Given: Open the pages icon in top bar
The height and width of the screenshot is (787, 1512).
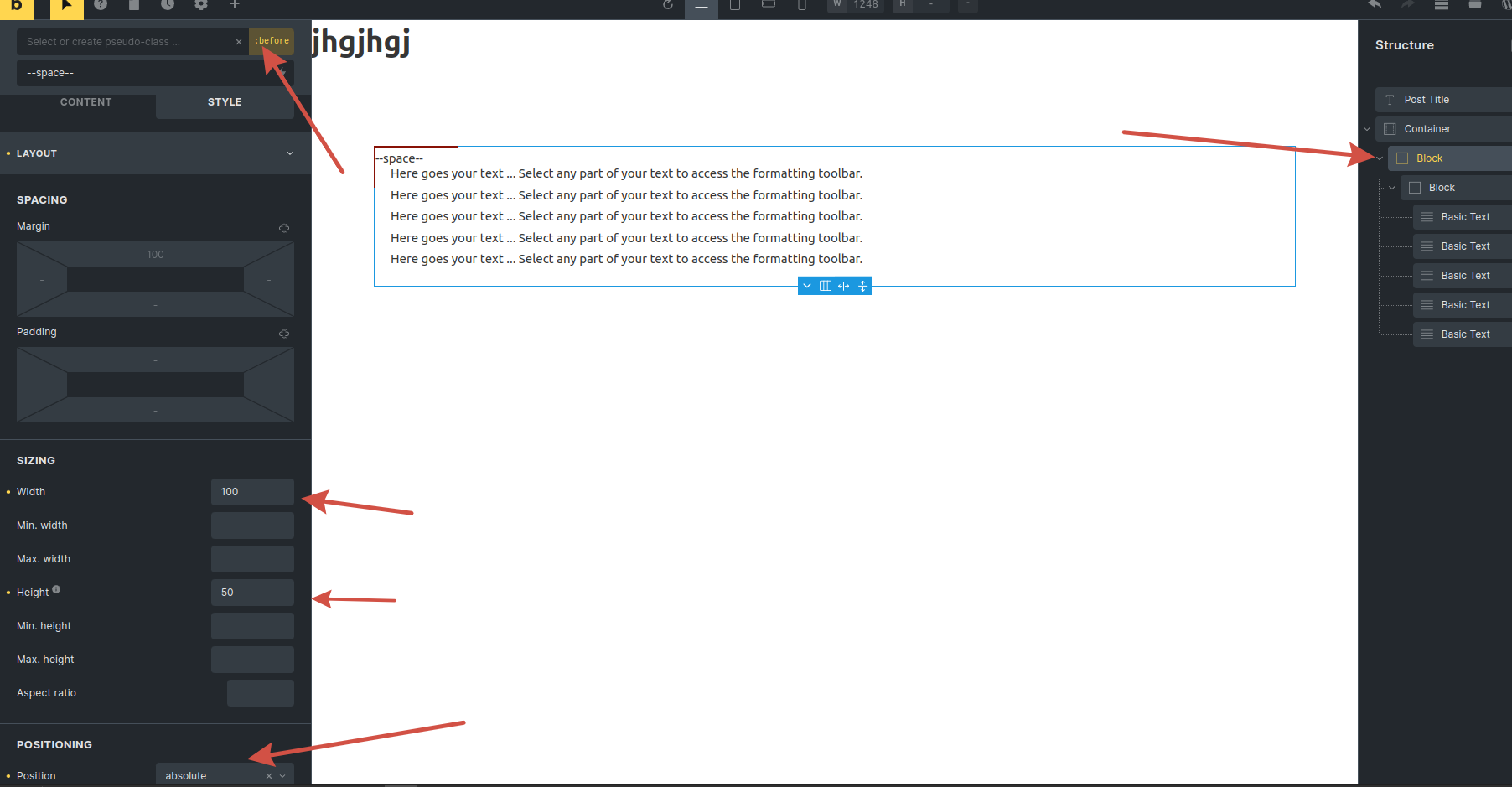Looking at the screenshot, I should tap(134, 5).
